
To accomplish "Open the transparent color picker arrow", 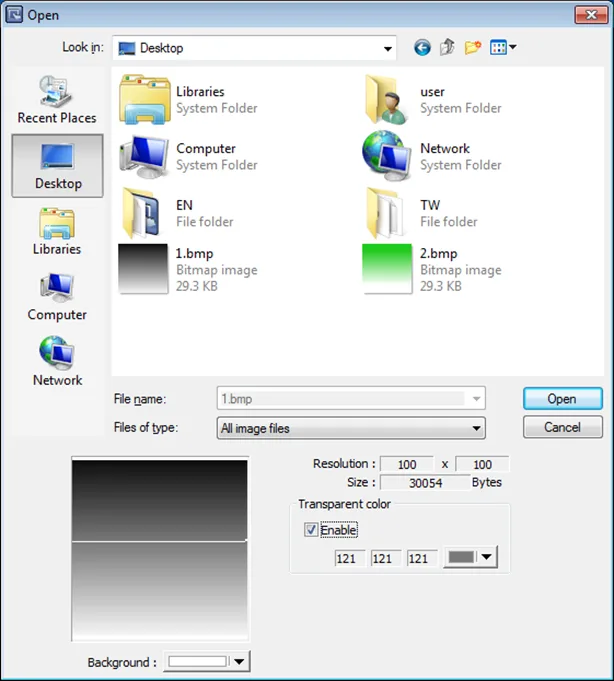I will (487, 557).
